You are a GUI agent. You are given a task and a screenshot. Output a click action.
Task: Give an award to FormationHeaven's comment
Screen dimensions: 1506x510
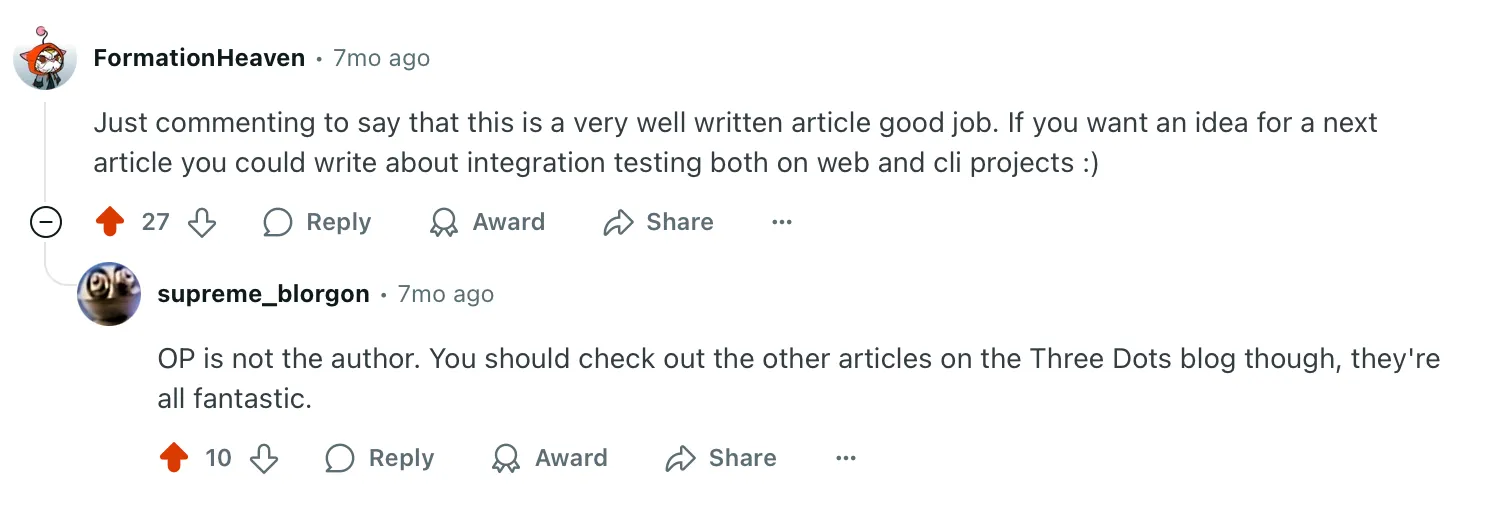[x=487, y=222]
